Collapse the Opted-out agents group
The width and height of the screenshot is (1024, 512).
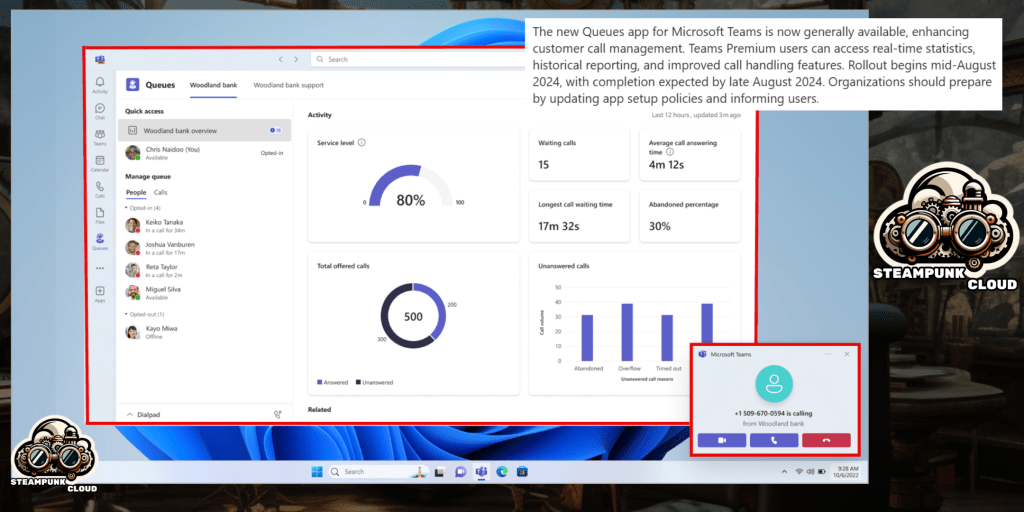coord(128,314)
